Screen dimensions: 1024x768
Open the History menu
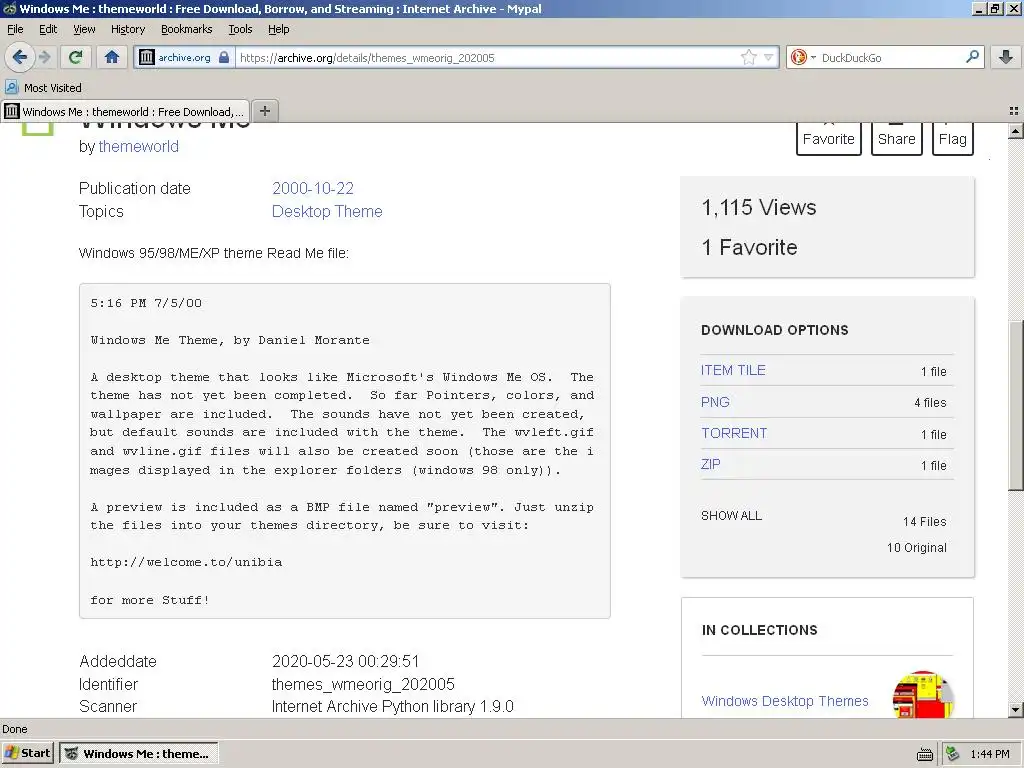coord(128,29)
